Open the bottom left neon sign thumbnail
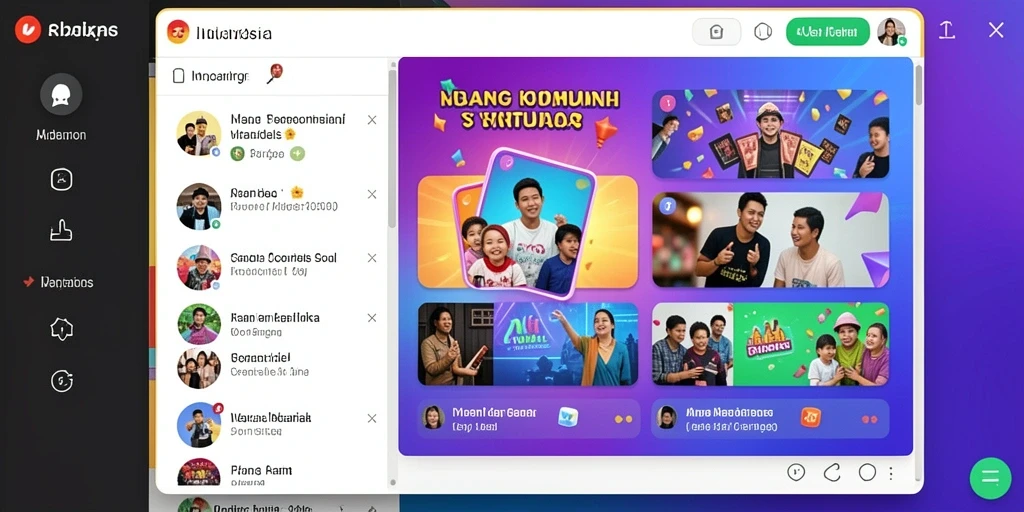Viewport: 1024px width, 512px height. tap(528, 344)
